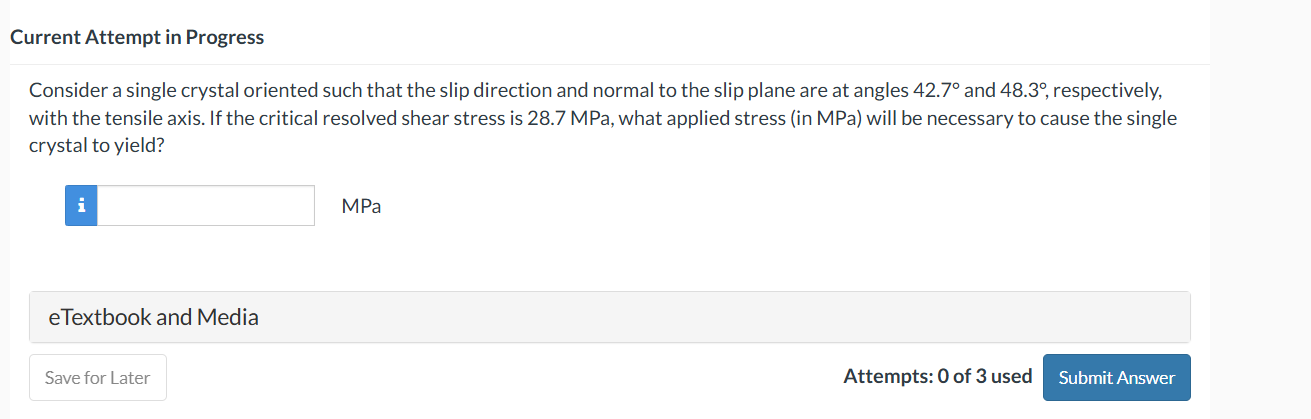Click the Attempts: 0 of 3 used text
The width and height of the screenshot is (1311, 419).
(938, 376)
